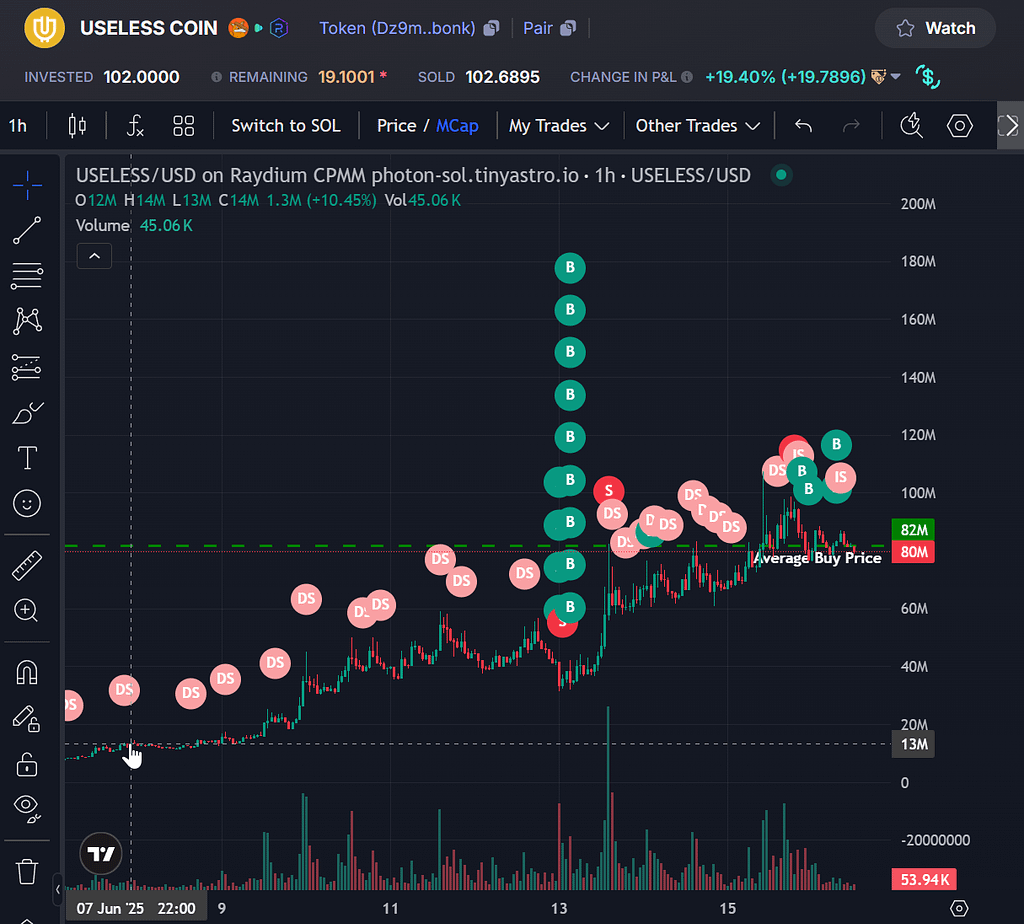Click the undo arrow in toolbar
This screenshot has width=1024, height=924.
[x=803, y=126]
